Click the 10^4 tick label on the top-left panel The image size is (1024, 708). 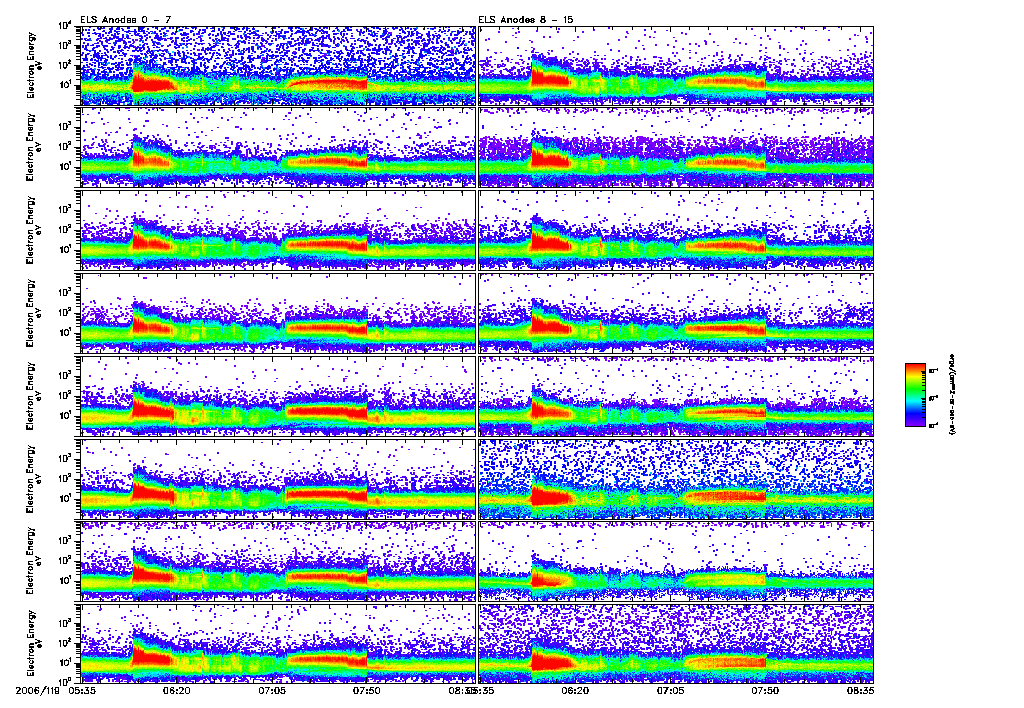tap(65, 26)
